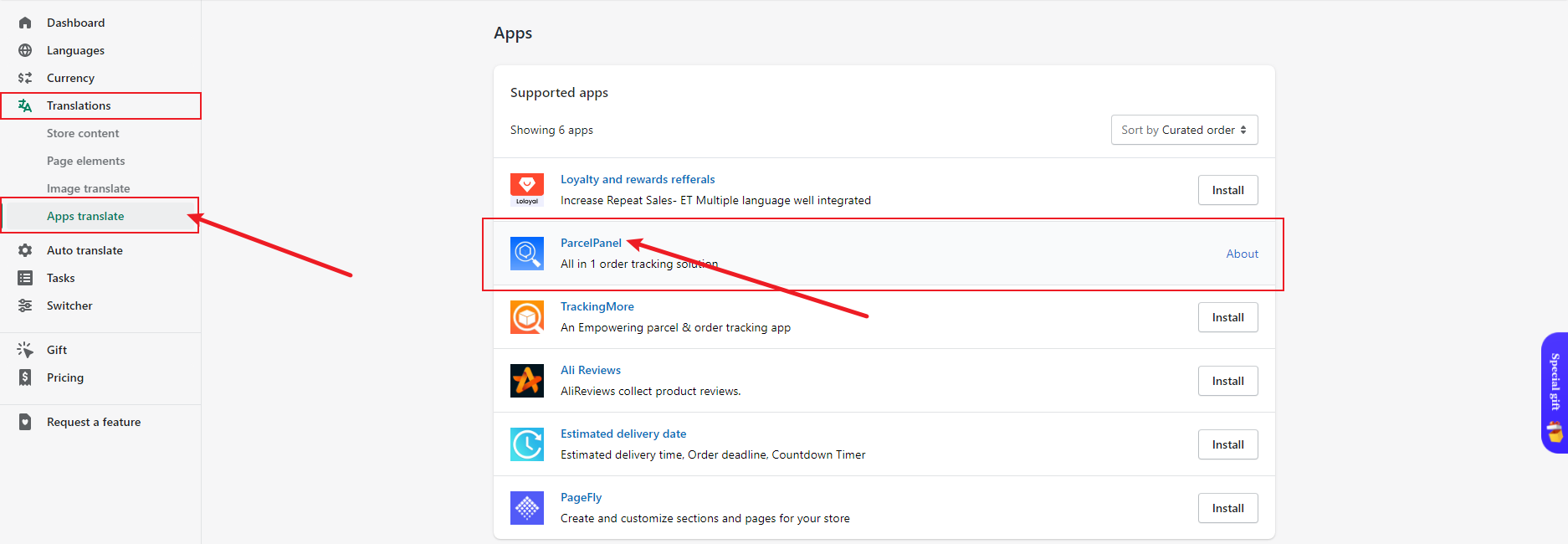Go to the Languages section
This screenshot has height=544, width=1568.
point(75,50)
